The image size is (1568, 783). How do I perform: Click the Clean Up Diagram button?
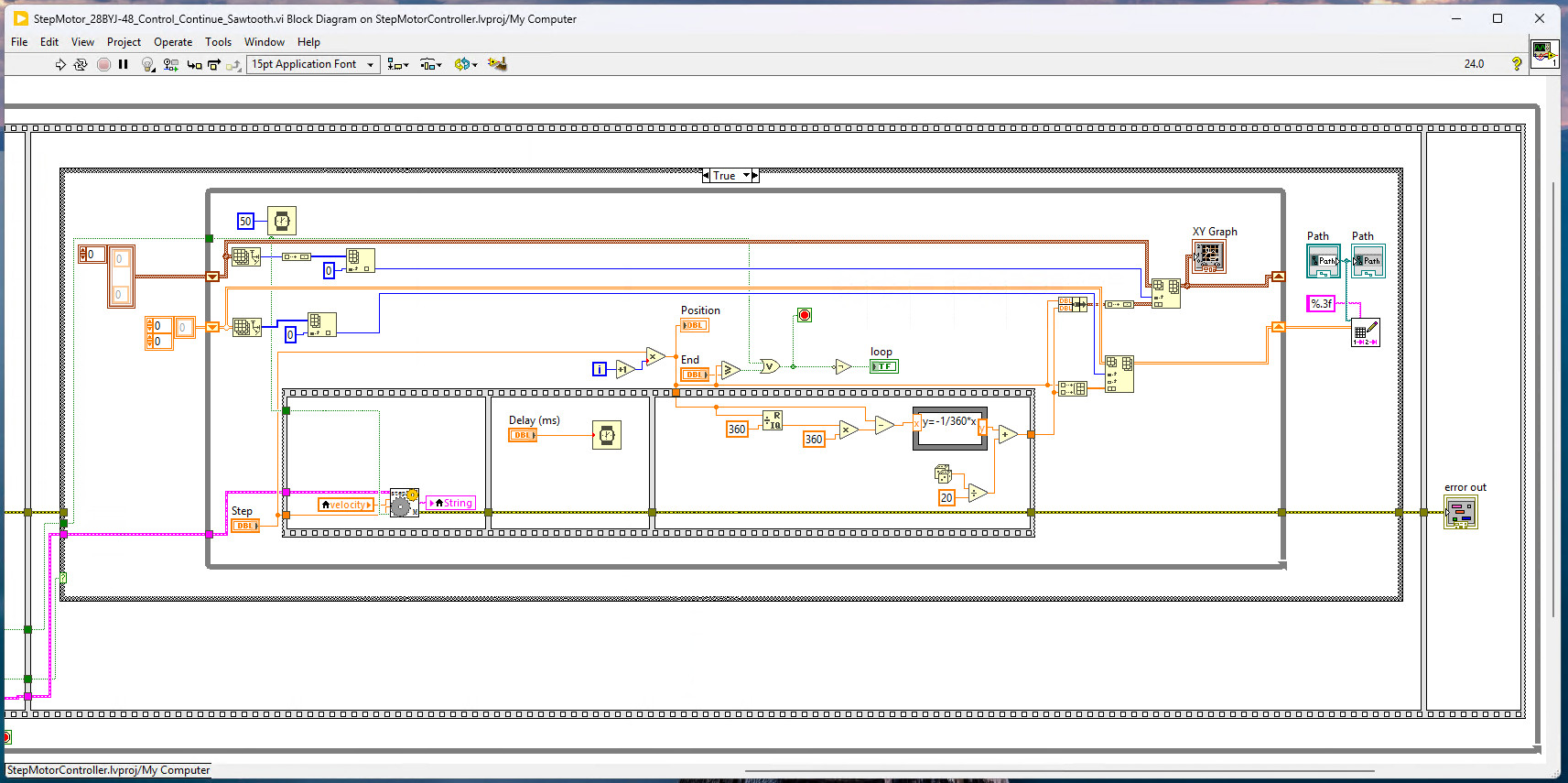tap(497, 64)
